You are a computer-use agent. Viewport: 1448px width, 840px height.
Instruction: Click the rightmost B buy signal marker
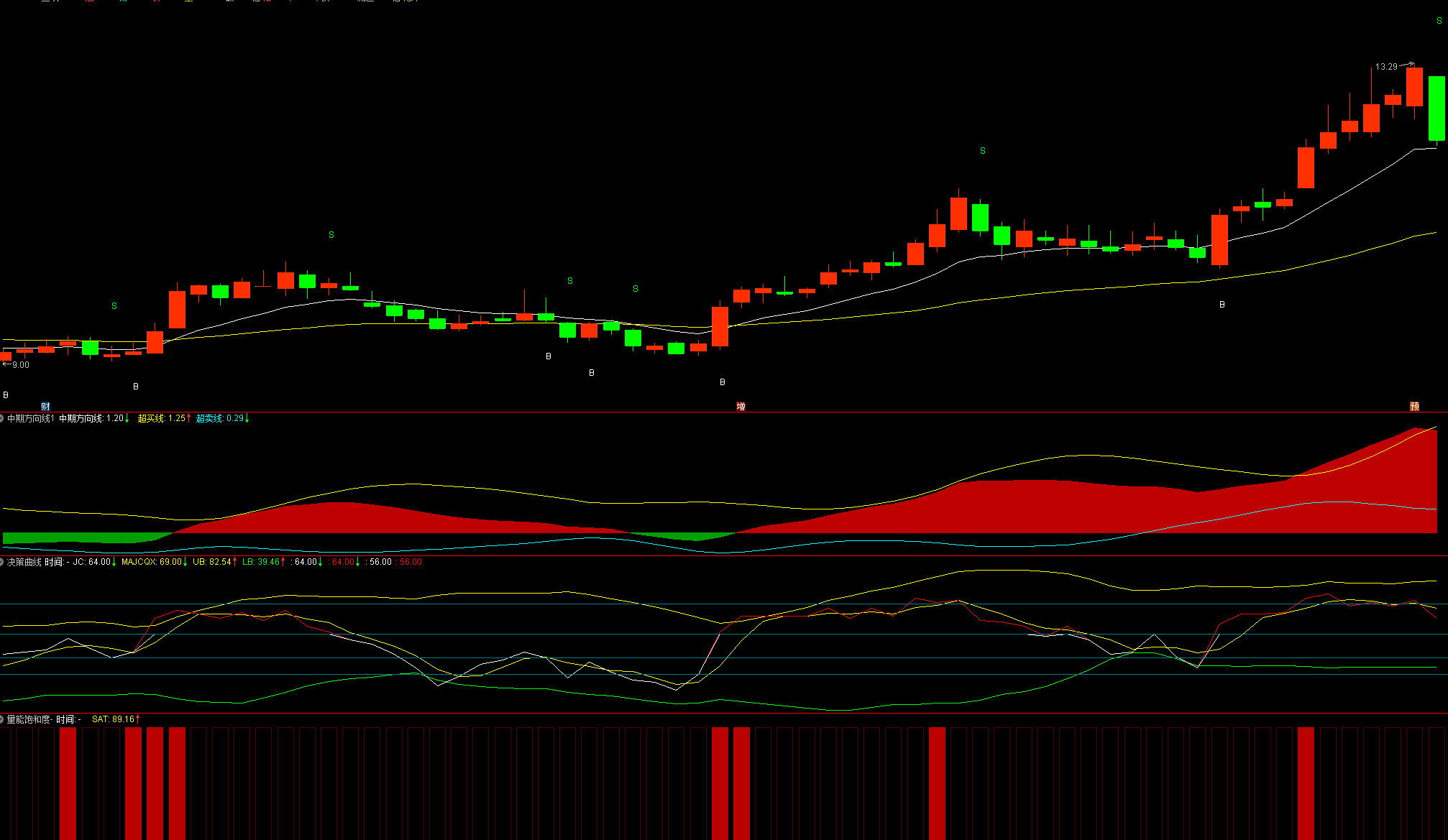tap(1222, 305)
